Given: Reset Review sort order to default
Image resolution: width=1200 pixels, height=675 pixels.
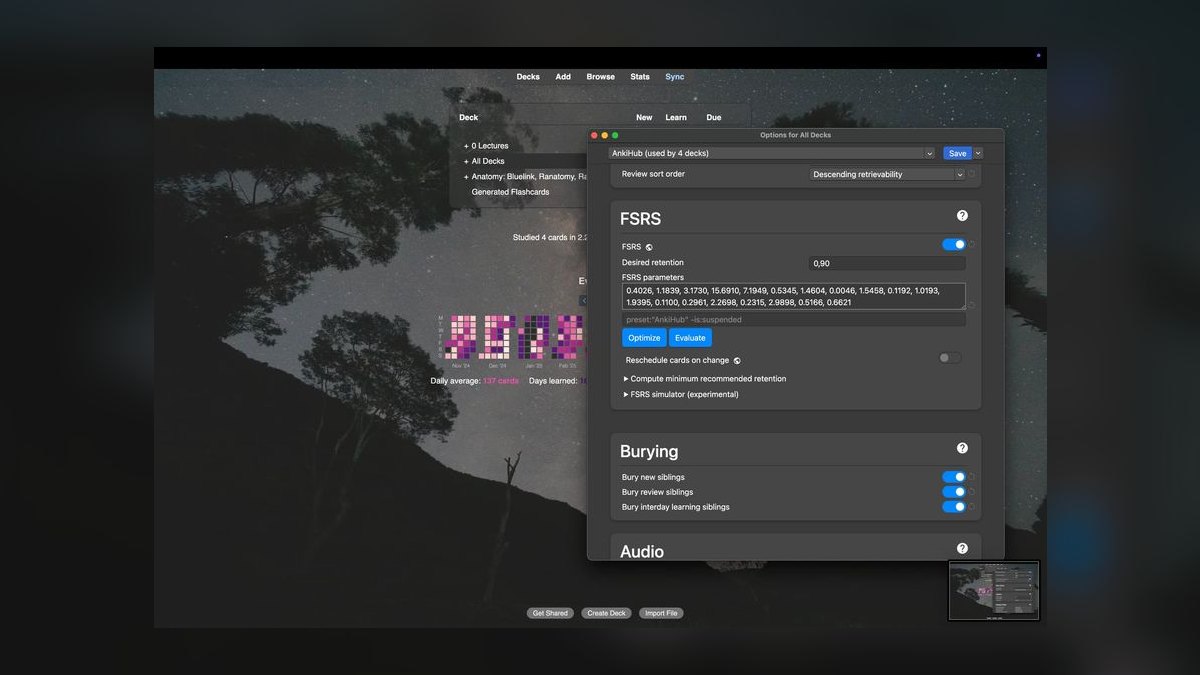Looking at the screenshot, I should tap(971, 174).
